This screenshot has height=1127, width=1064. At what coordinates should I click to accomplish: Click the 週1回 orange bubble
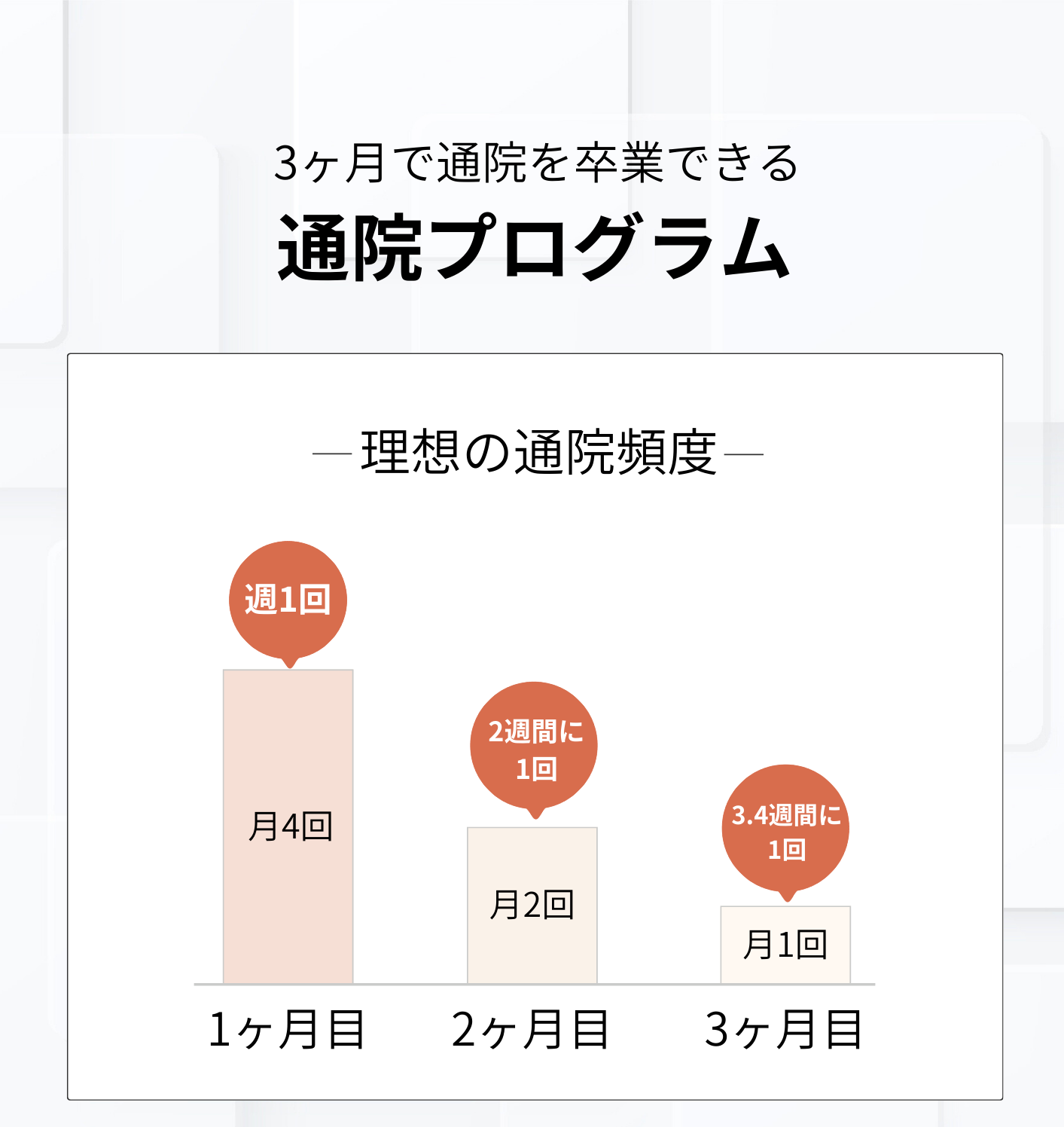coord(288,600)
